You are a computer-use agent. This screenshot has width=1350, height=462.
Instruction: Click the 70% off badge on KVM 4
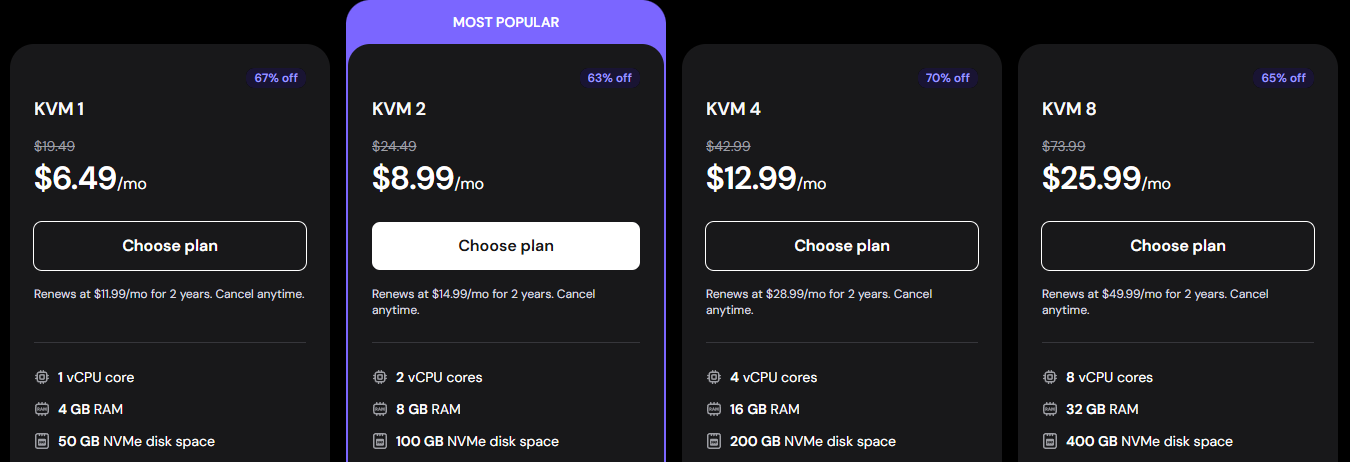click(947, 78)
